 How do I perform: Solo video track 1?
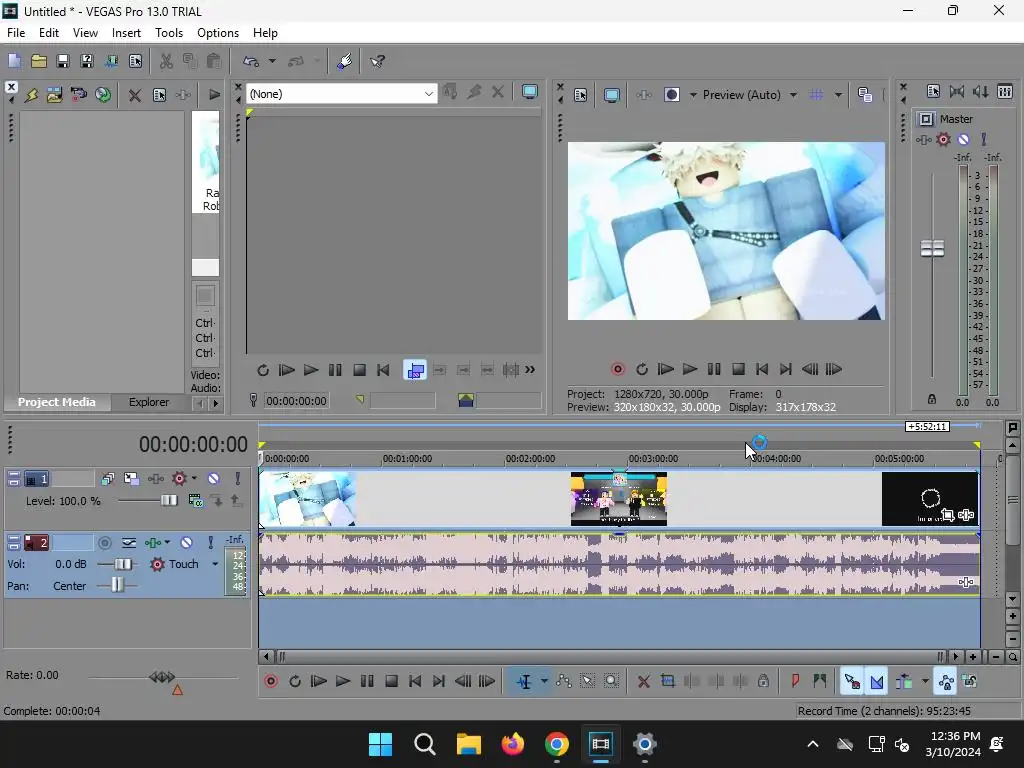(237, 479)
